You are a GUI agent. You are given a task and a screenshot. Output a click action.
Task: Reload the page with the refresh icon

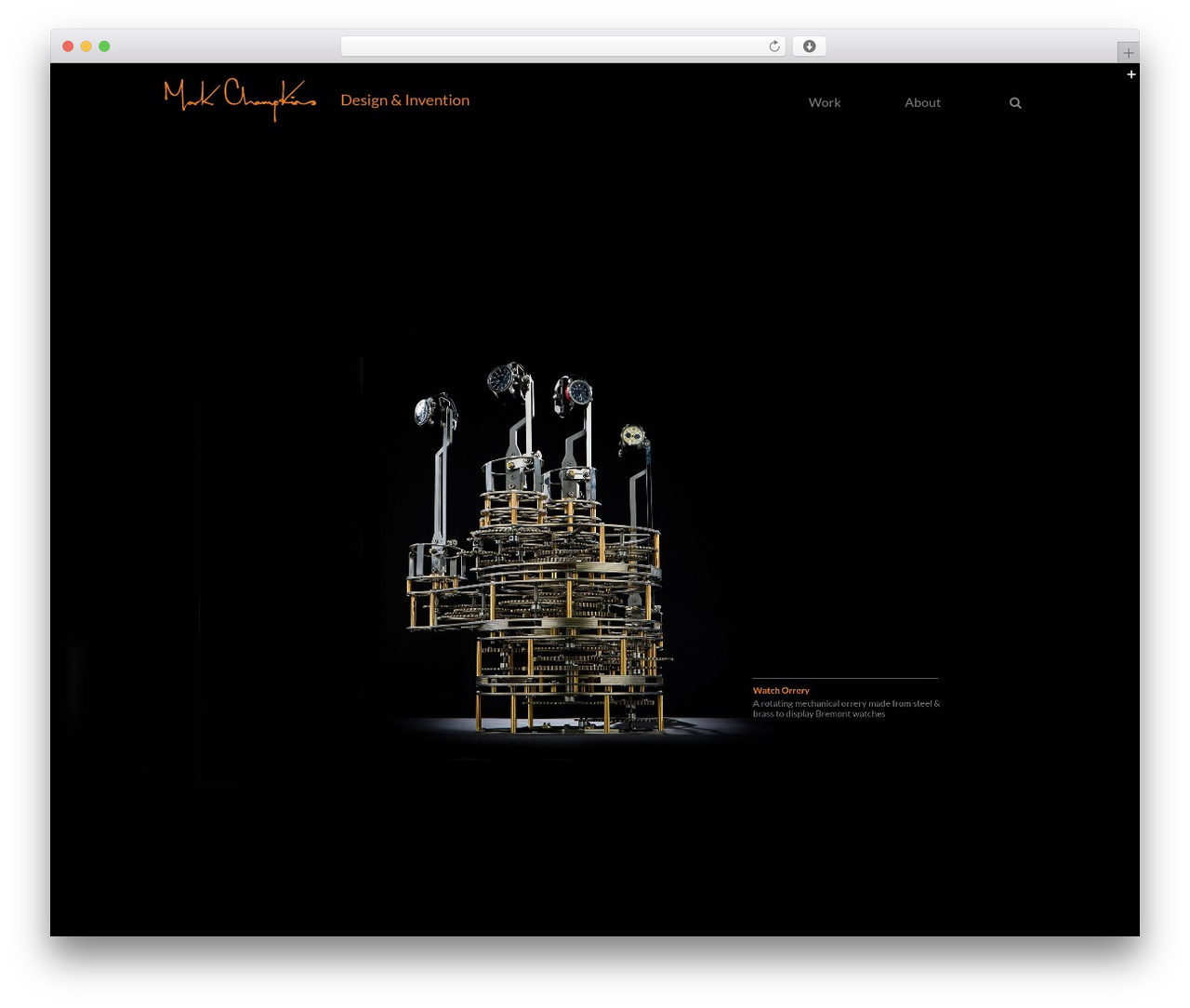point(773,46)
